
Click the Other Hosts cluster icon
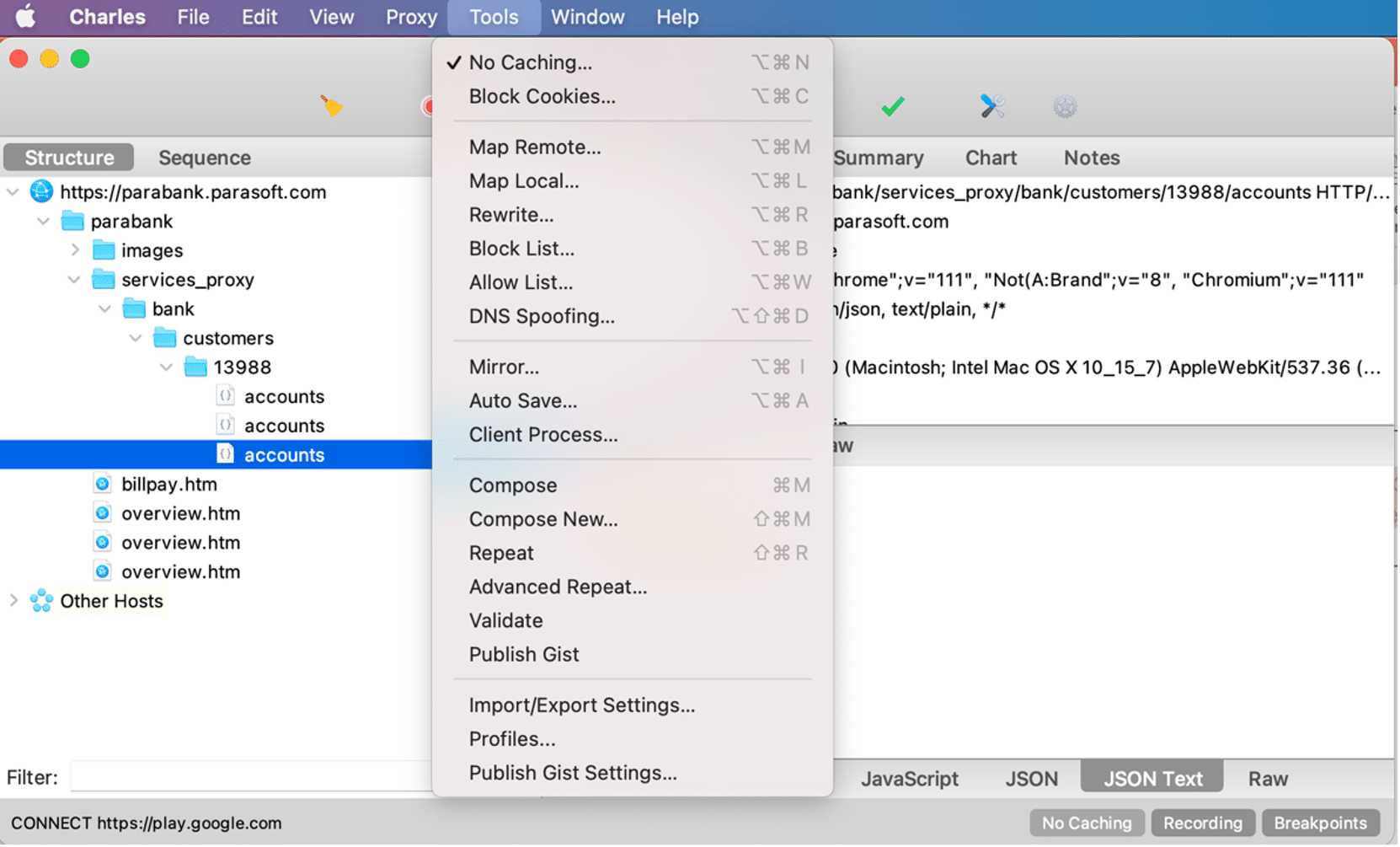tap(41, 601)
